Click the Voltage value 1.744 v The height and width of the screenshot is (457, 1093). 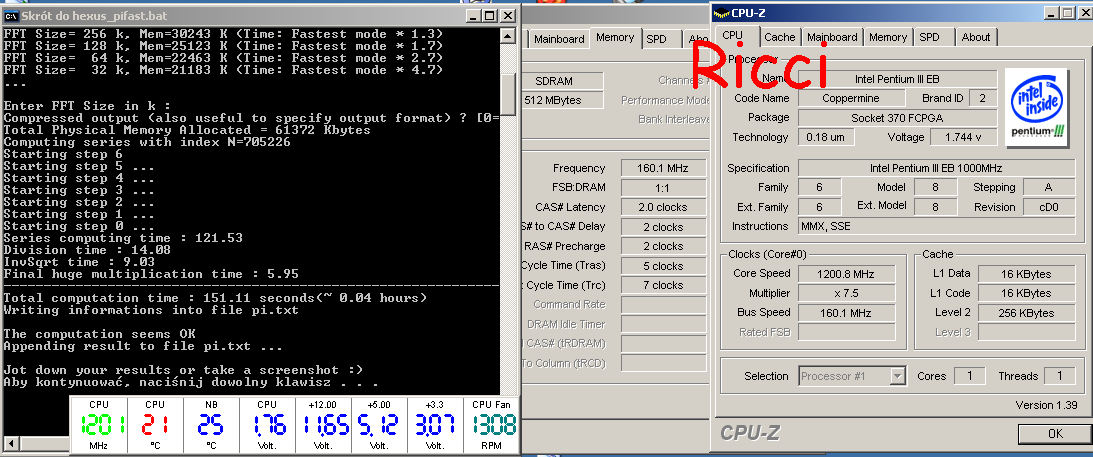click(963, 137)
